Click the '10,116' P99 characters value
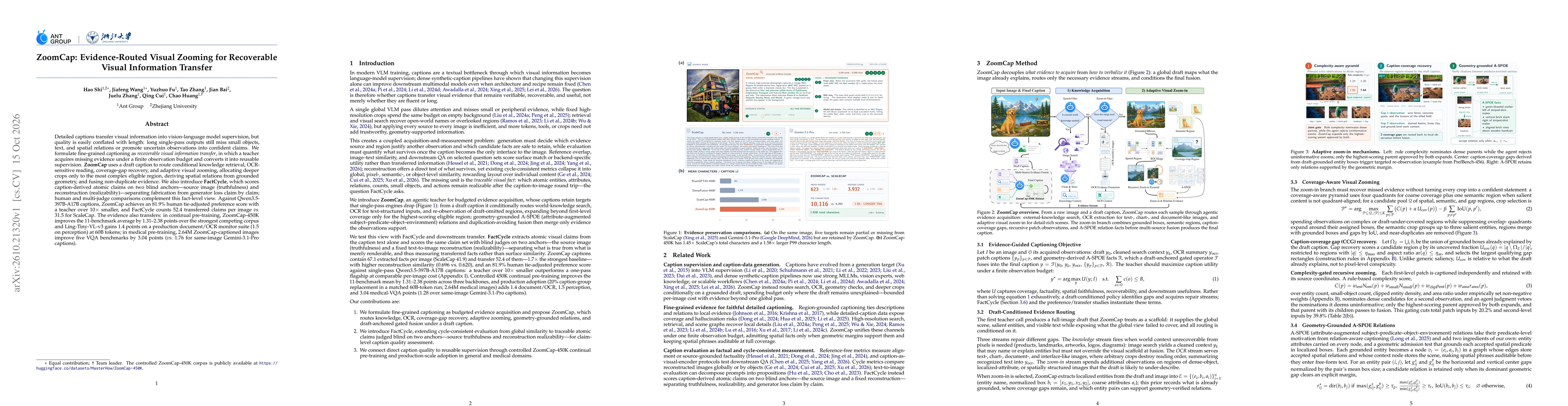This screenshot has width=1568, height=406. coord(819,204)
